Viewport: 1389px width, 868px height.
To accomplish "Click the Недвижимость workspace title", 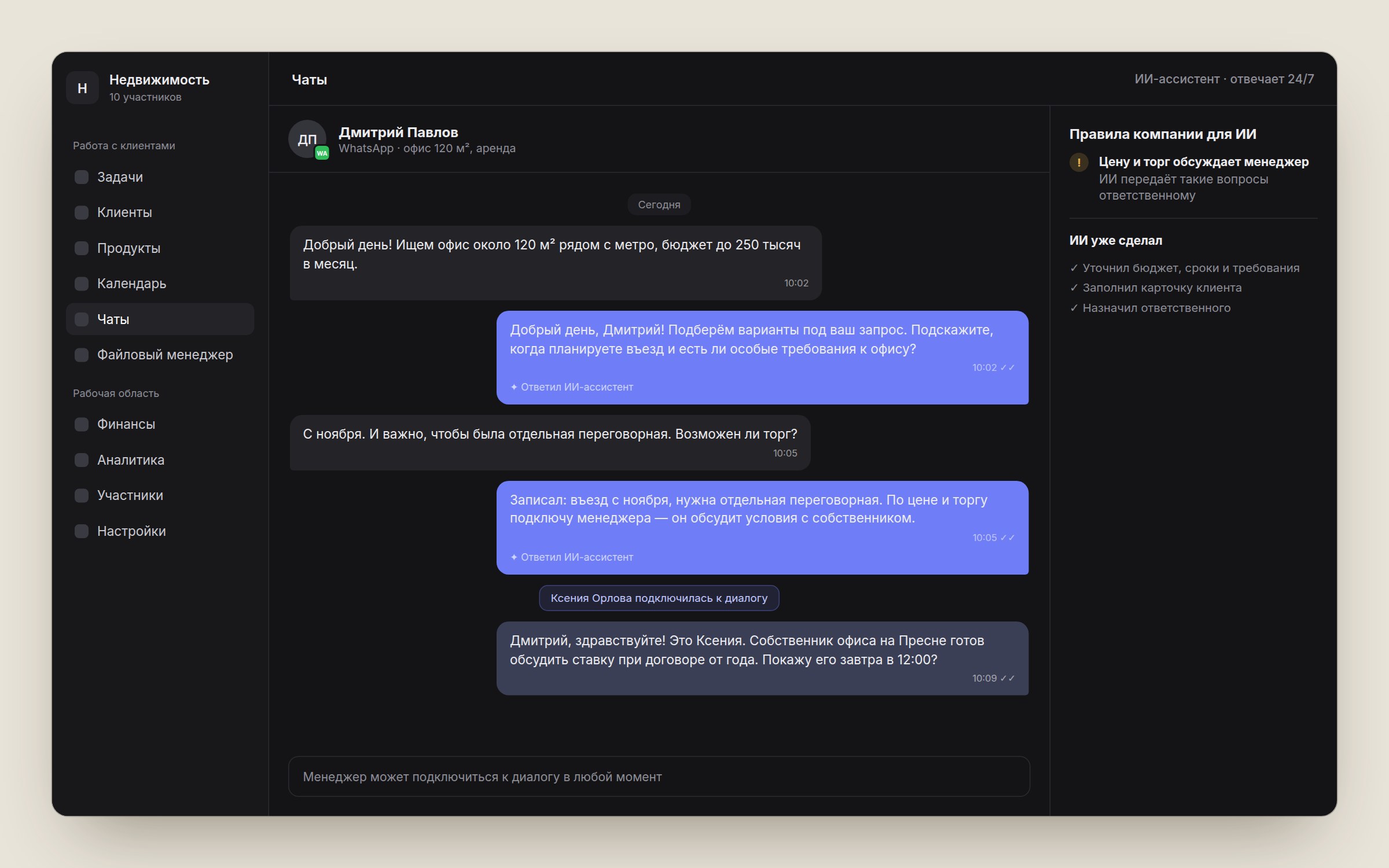I will click(x=159, y=80).
